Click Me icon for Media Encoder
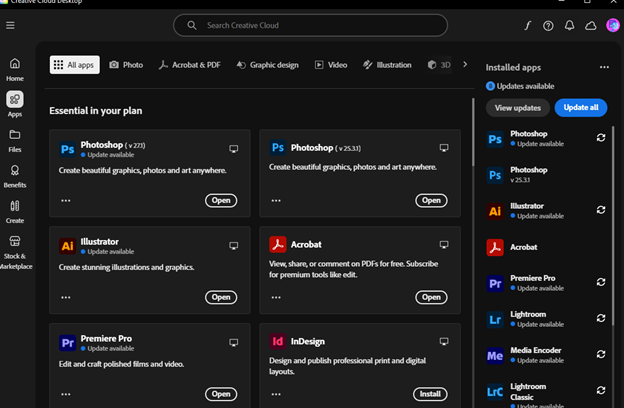Viewport: 624px width, 408px height. coord(495,355)
